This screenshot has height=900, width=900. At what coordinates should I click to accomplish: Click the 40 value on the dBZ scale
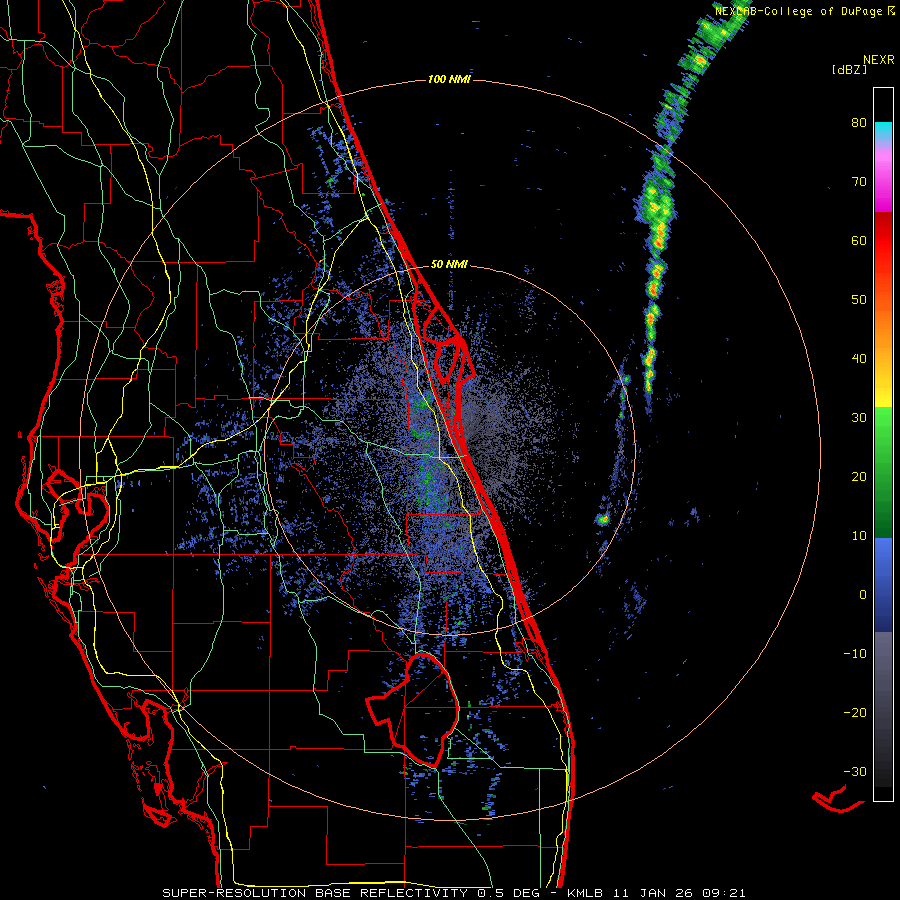point(859,359)
